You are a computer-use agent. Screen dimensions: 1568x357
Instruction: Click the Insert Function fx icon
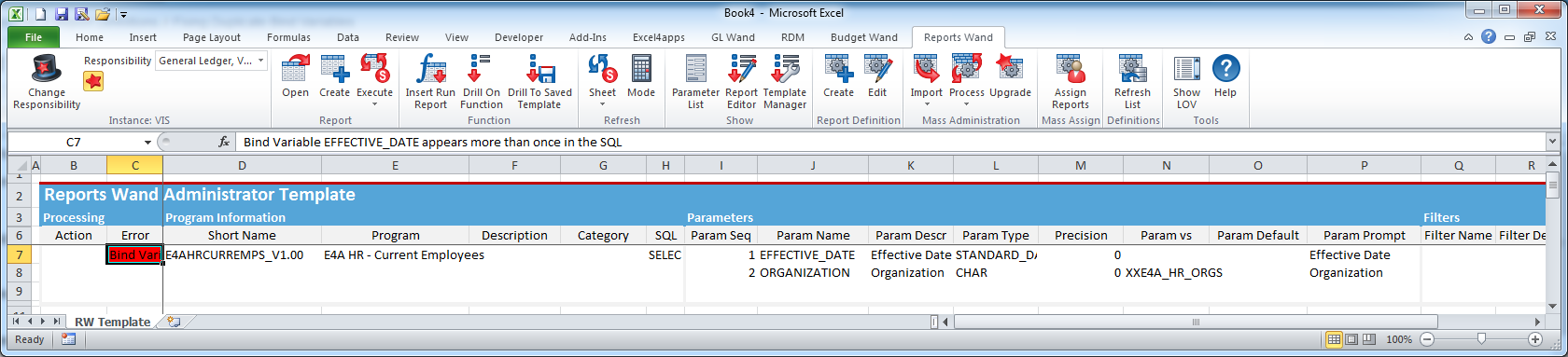[224, 142]
